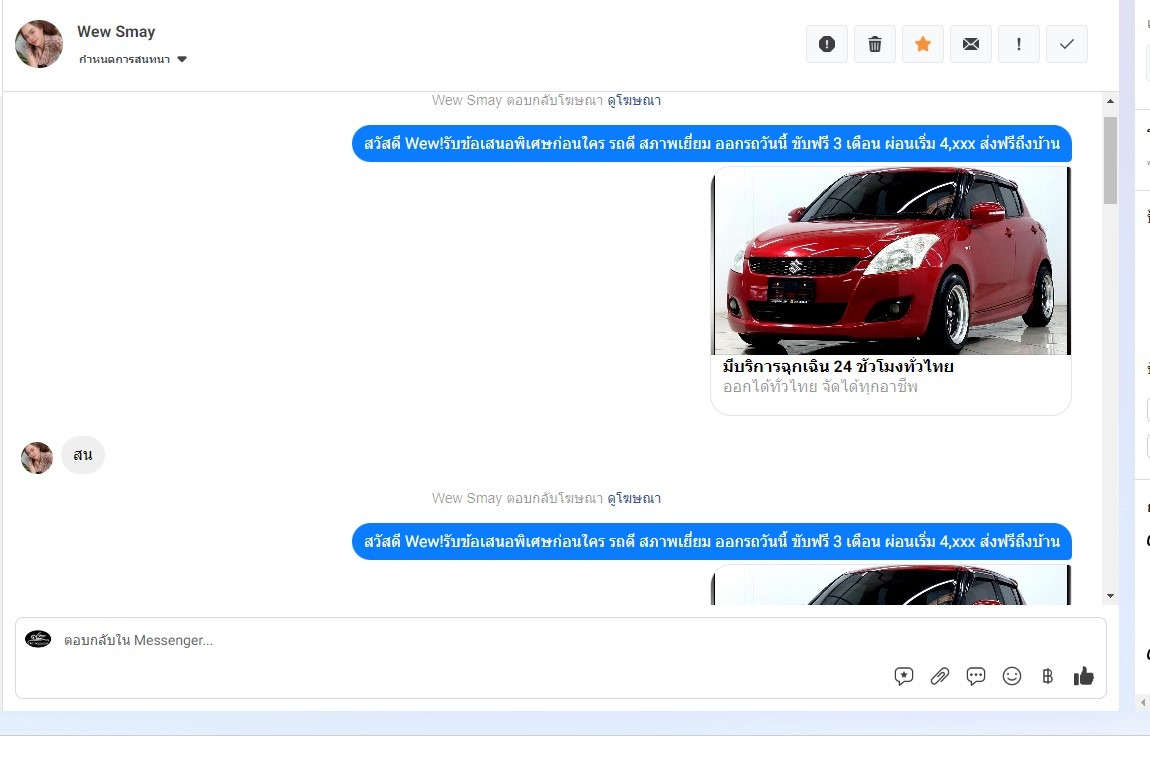Mark conversation as spam with exclamation circle icon
The width and height of the screenshot is (1150, 767).
click(827, 44)
